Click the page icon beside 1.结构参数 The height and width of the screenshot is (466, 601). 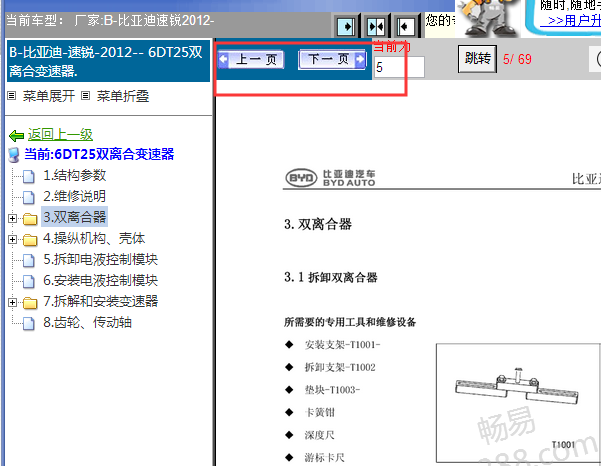(29, 177)
